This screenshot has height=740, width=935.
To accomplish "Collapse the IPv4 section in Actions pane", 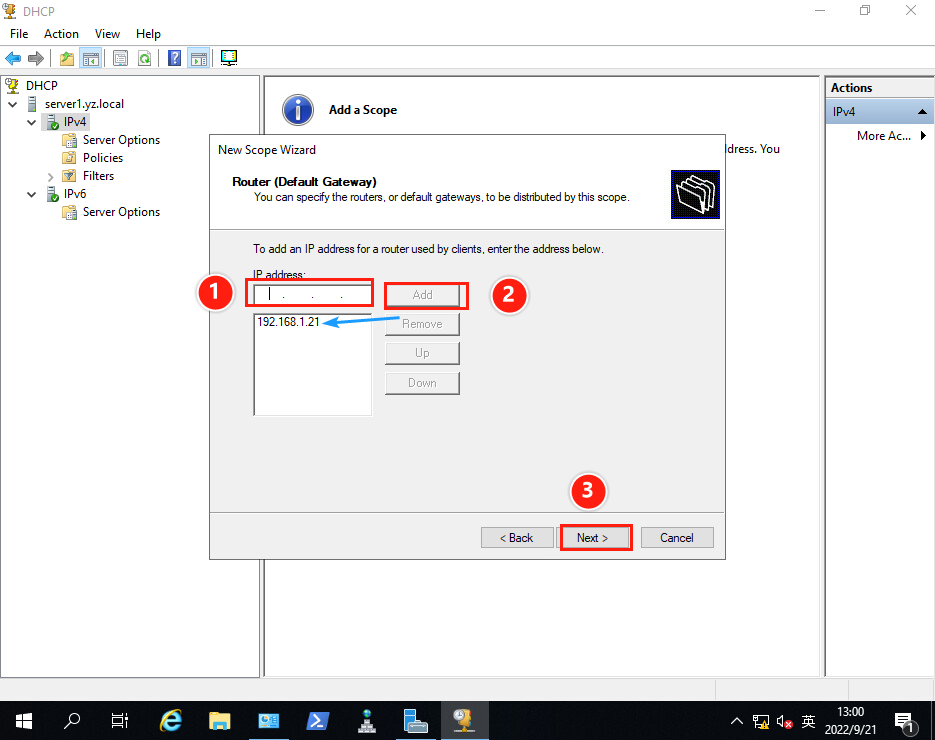I will (922, 112).
